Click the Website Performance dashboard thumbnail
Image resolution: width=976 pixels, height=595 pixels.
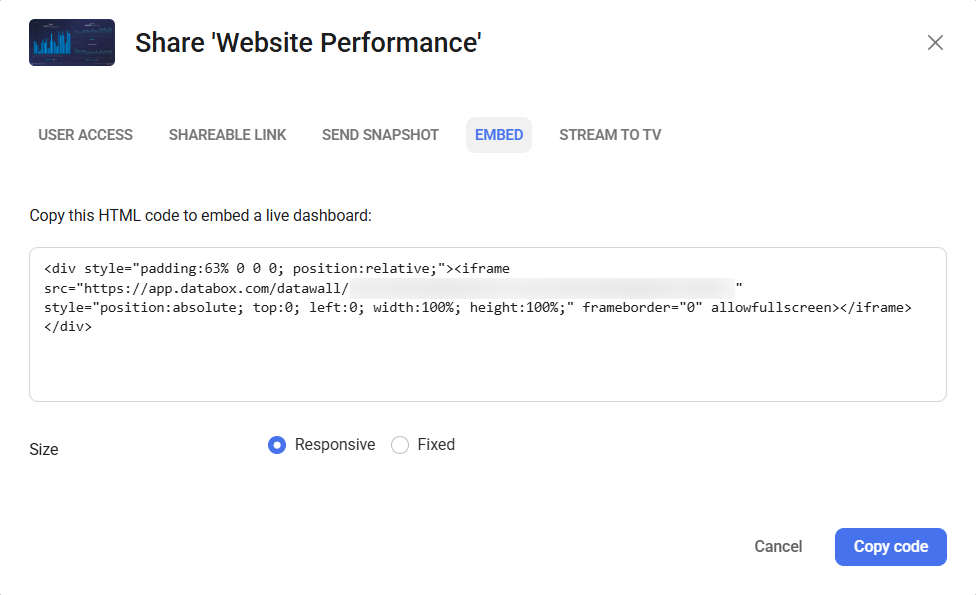72,42
